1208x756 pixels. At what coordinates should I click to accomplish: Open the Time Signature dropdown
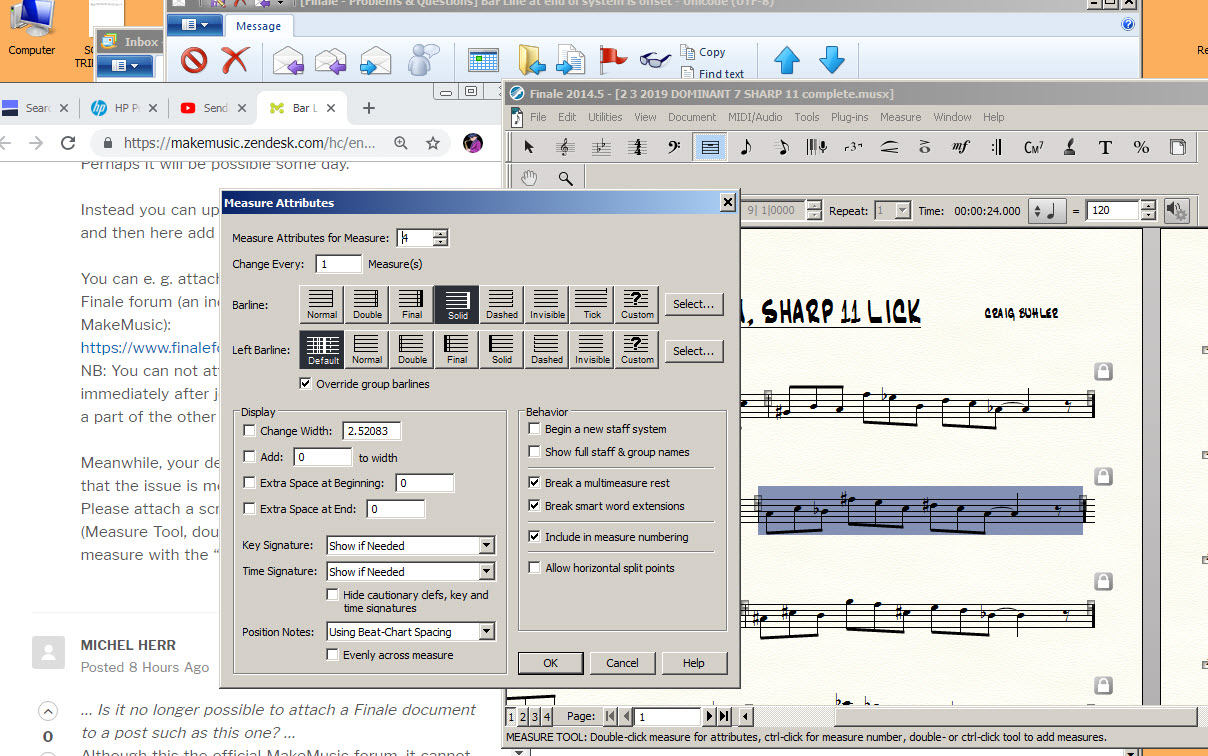[486, 572]
